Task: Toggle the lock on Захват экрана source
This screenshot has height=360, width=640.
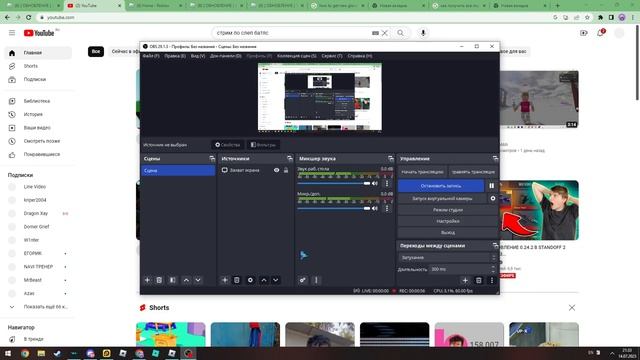Action: pyautogui.click(x=286, y=170)
